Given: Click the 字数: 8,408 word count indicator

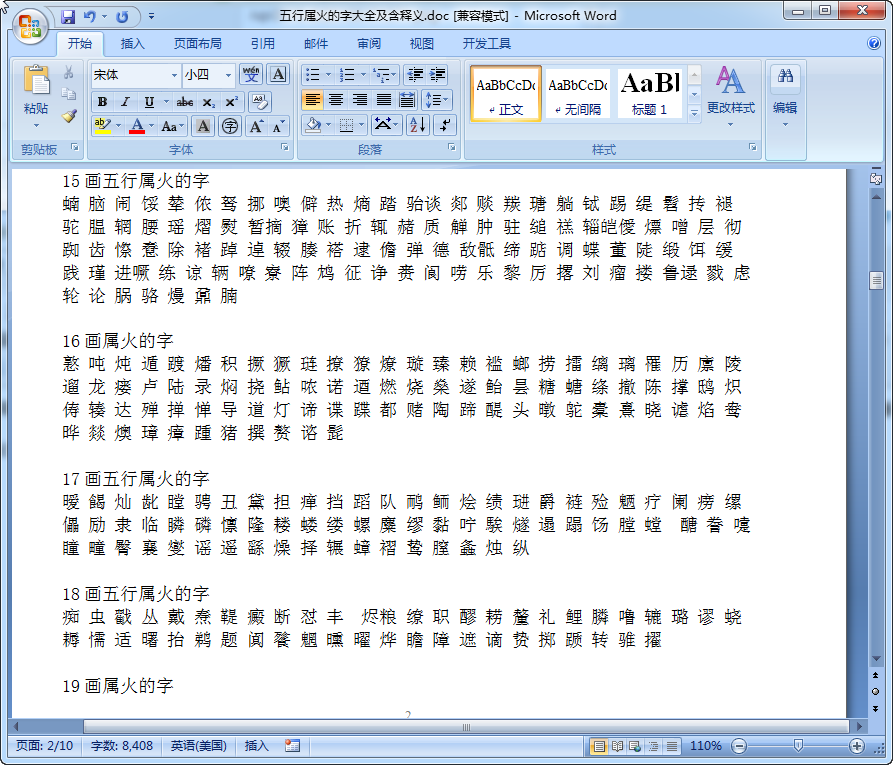Looking at the screenshot, I should click(122, 746).
